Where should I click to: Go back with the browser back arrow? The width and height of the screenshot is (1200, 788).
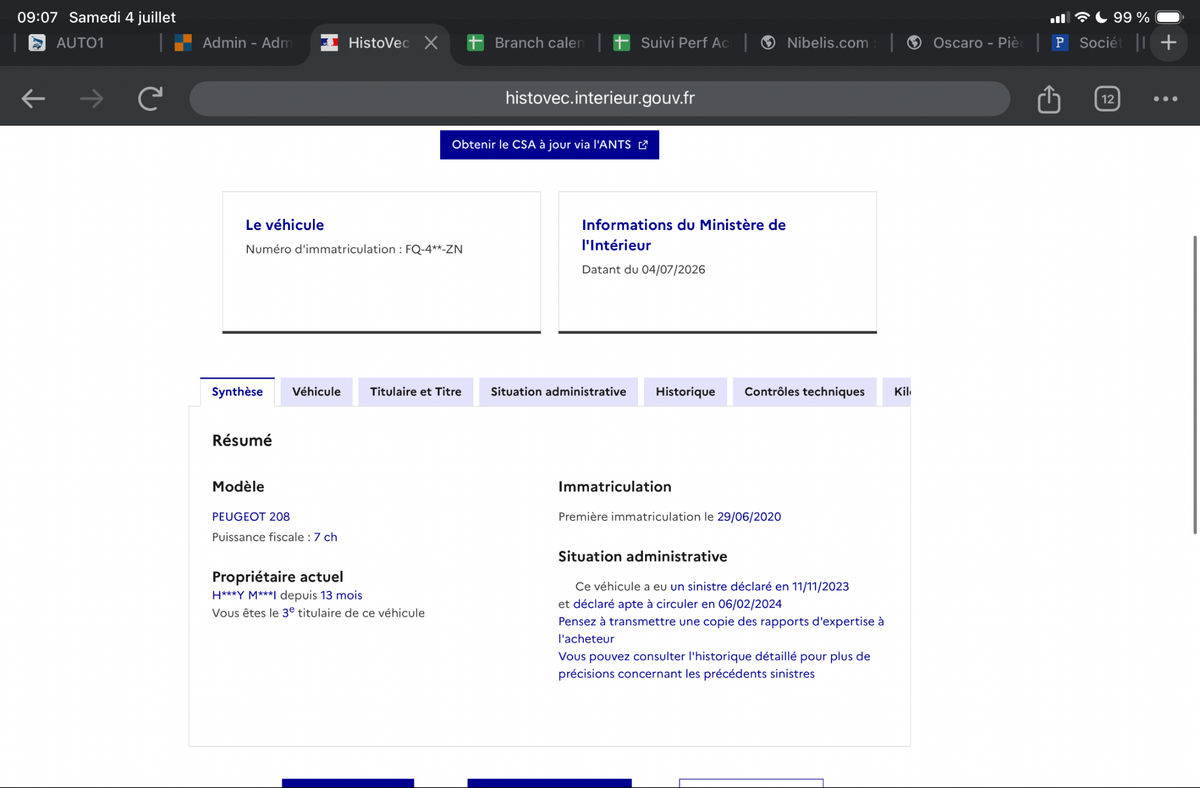34,98
